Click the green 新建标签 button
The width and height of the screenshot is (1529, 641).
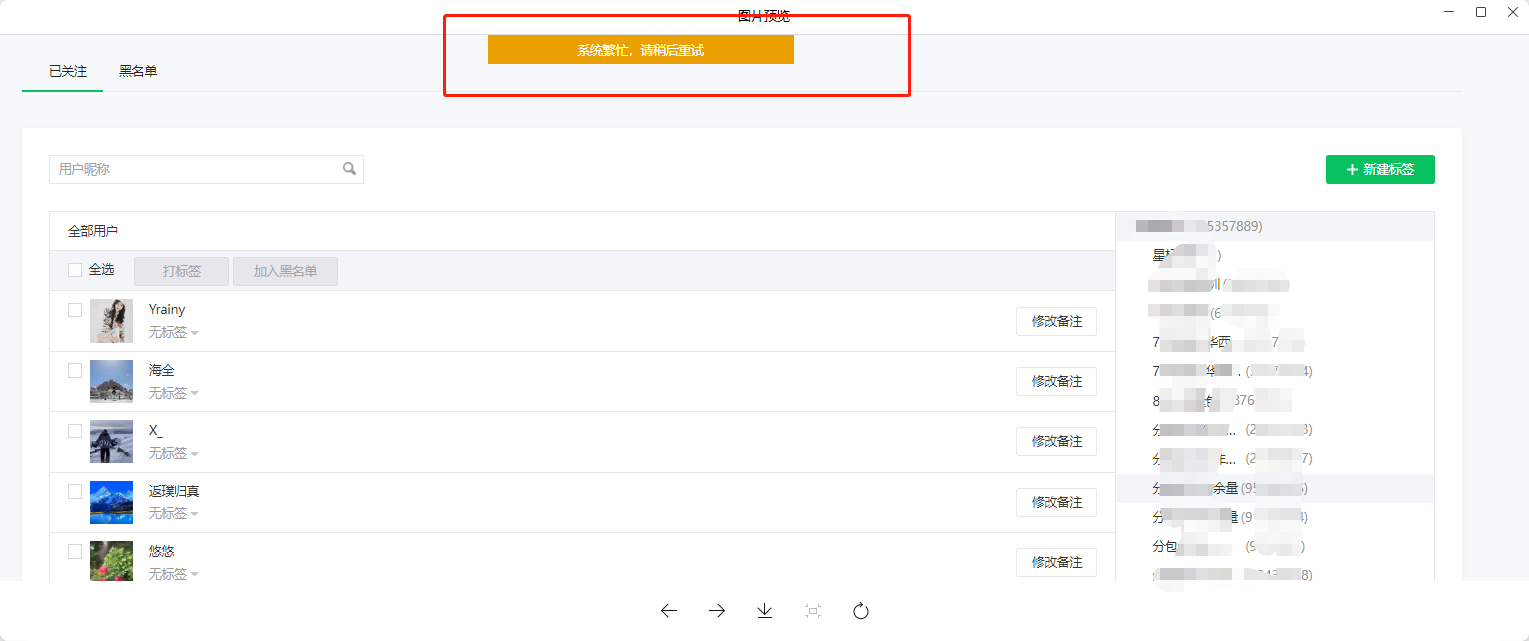click(x=1380, y=169)
